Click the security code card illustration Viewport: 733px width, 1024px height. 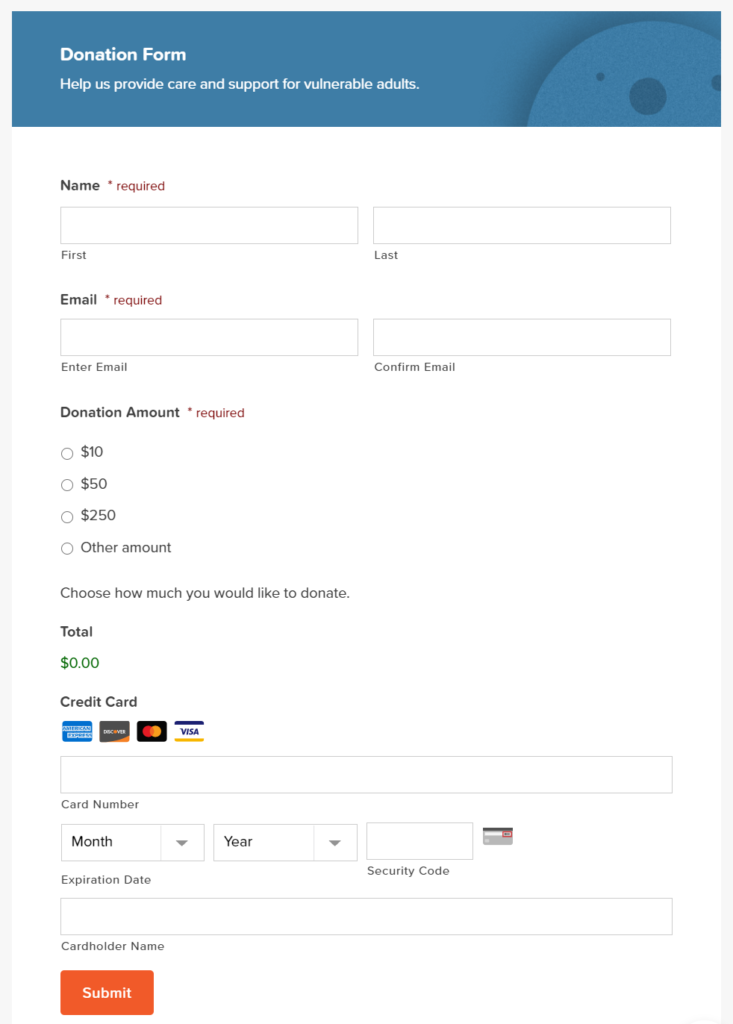[498, 835]
